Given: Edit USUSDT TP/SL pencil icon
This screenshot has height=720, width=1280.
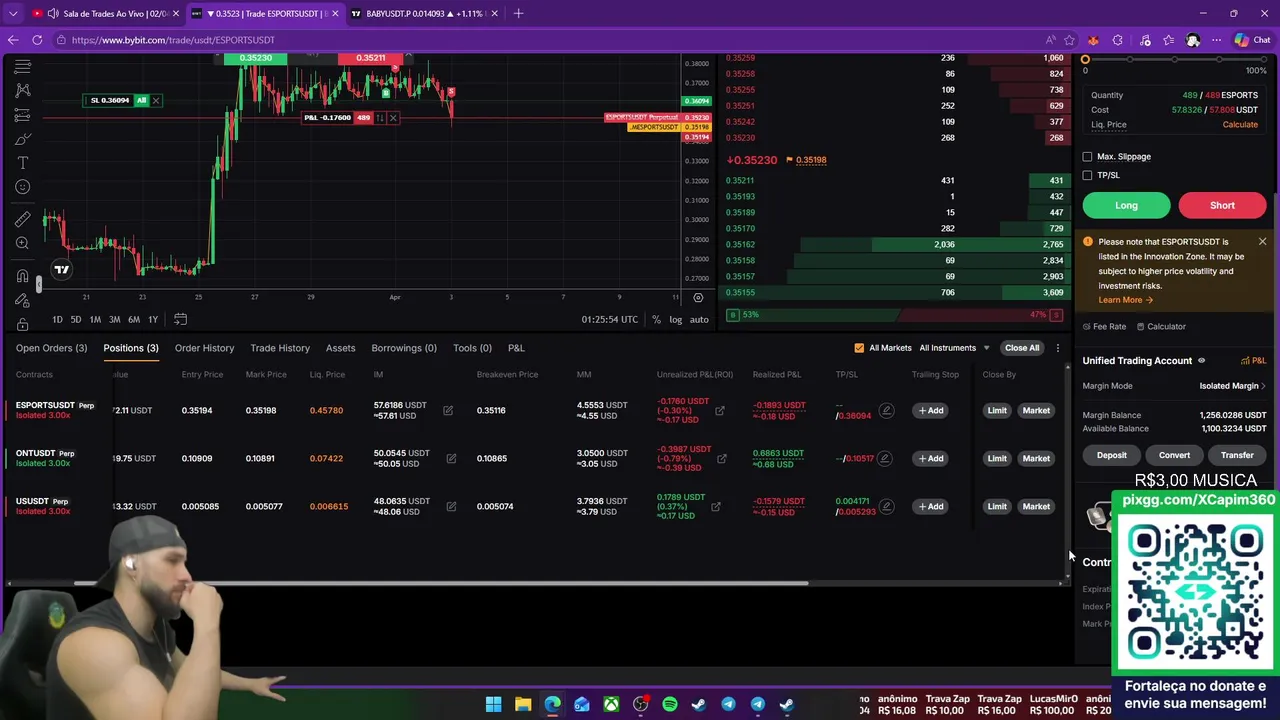Looking at the screenshot, I should point(886,506).
